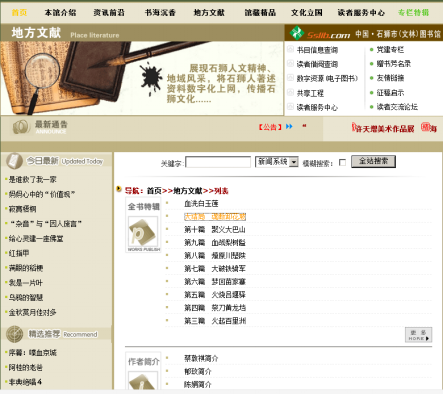Click the MORE button with arrow
This screenshot has height=395, width=443.
[x=418, y=335]
